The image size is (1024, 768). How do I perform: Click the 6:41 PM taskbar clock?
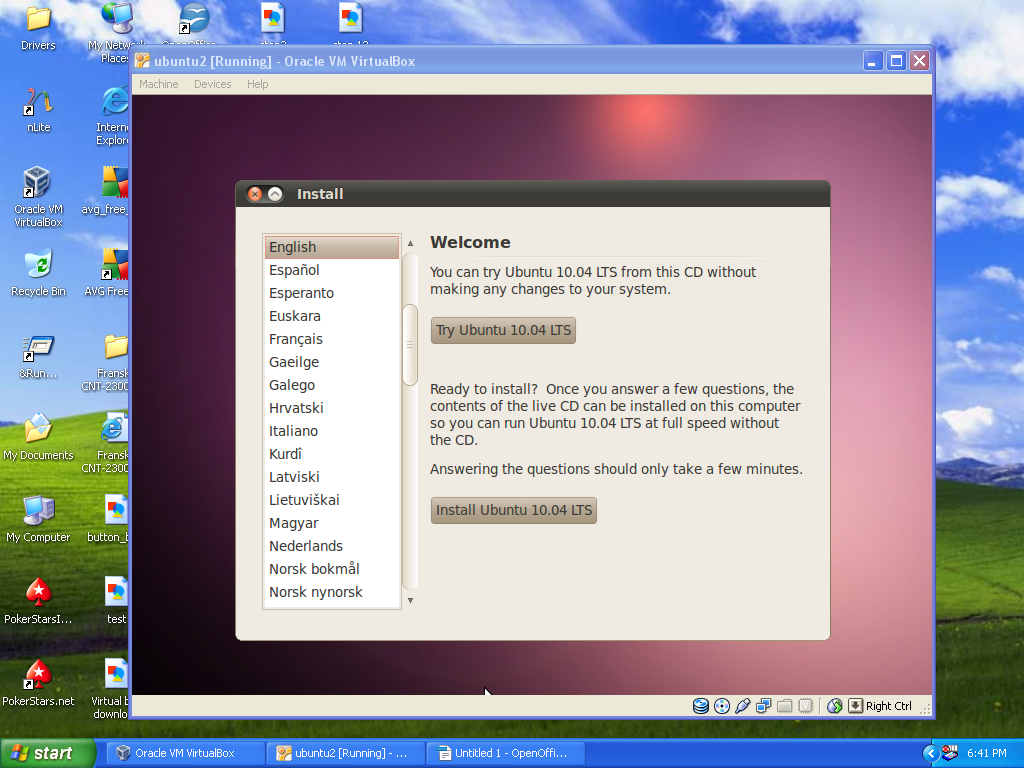[x=986, y=753]
